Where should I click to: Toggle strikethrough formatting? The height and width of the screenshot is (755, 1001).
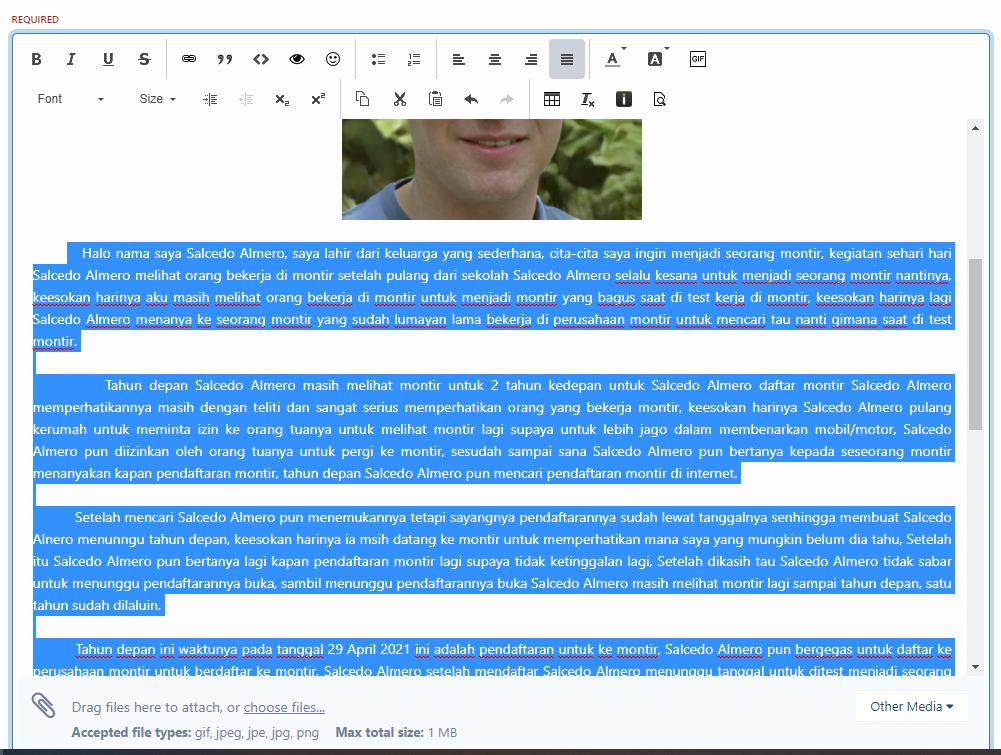coord(144,59)
